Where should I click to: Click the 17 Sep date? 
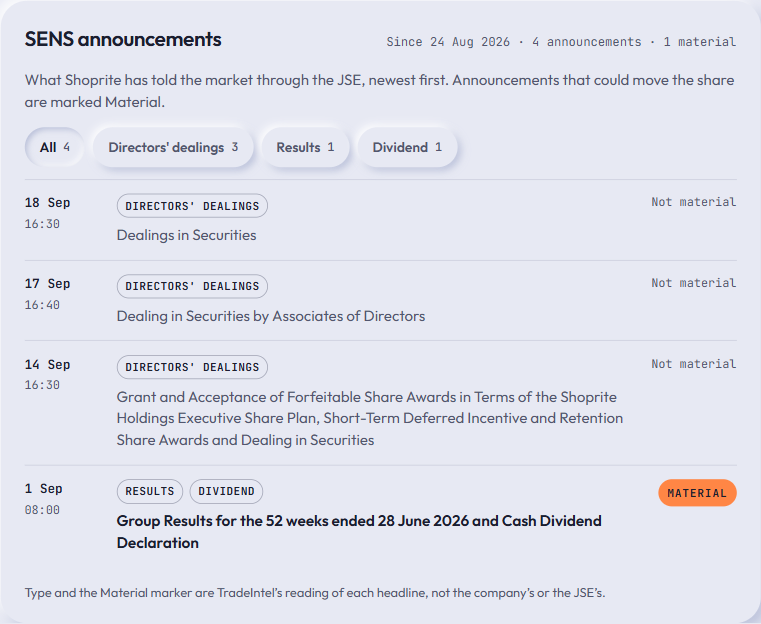point(48,283)
